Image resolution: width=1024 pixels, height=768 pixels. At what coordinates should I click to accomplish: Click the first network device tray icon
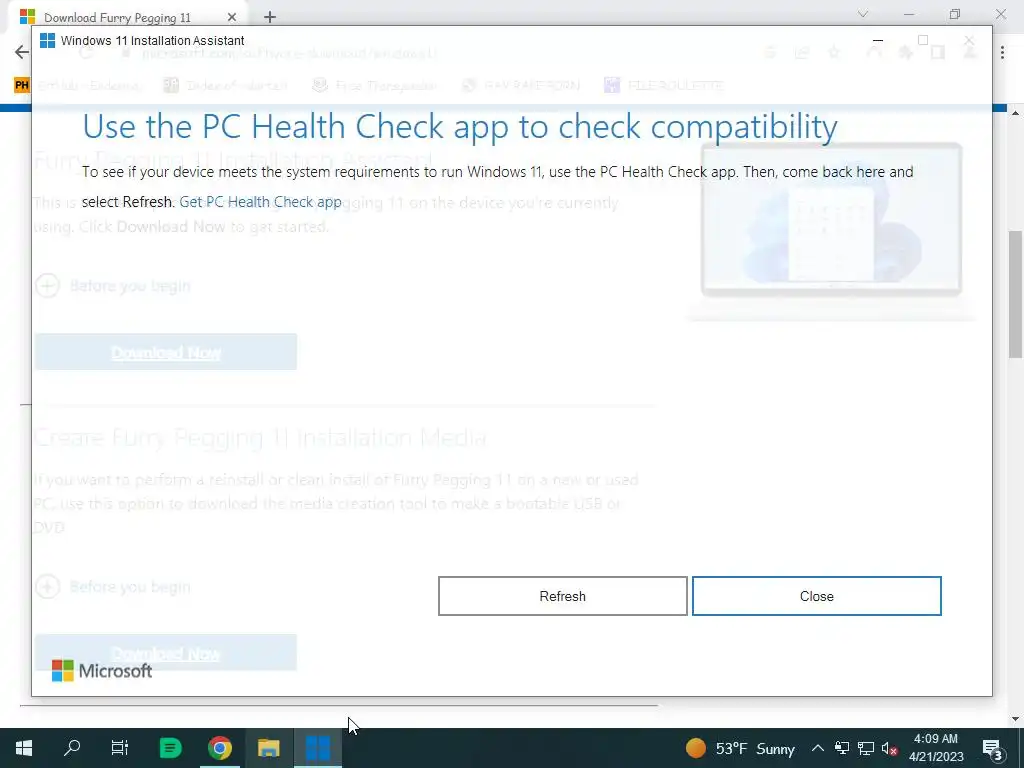(842, 748)
